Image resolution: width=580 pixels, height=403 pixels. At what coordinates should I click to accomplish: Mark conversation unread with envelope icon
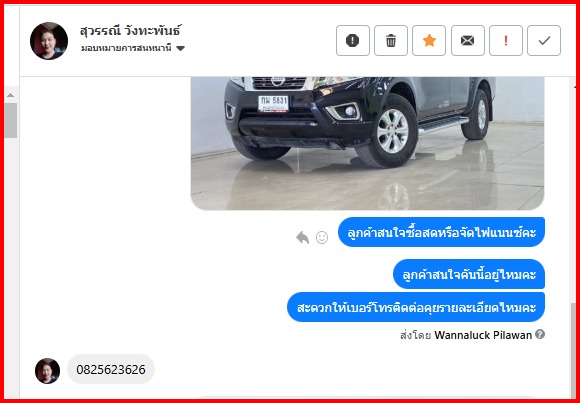tap(468, 40)
